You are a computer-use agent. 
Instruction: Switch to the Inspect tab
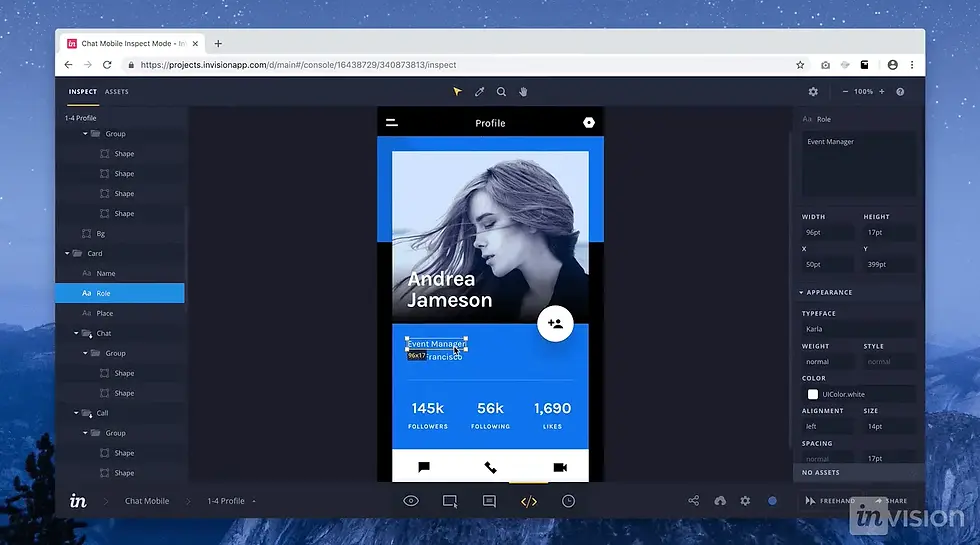[82, 92]
